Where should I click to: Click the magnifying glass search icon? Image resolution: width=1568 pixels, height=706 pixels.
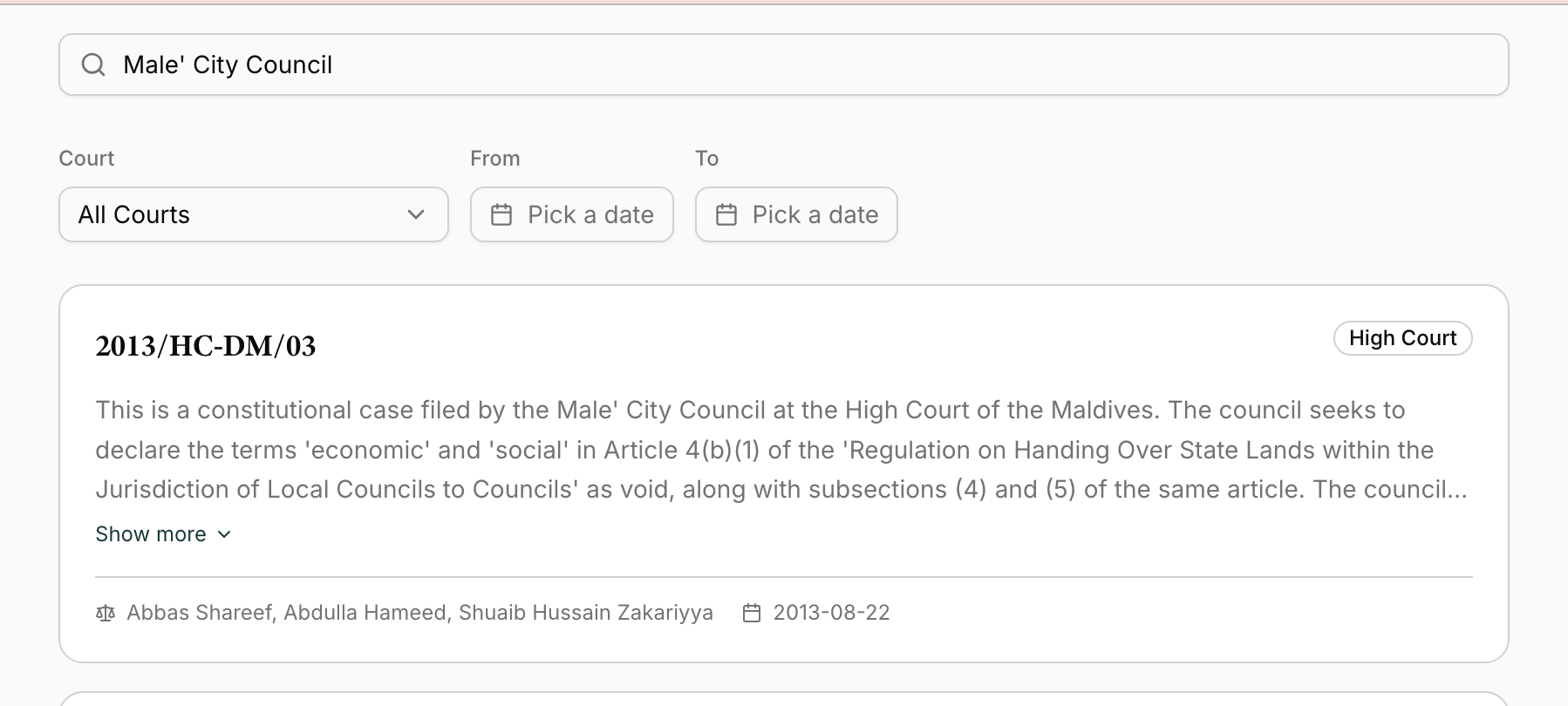coord(93,64)
